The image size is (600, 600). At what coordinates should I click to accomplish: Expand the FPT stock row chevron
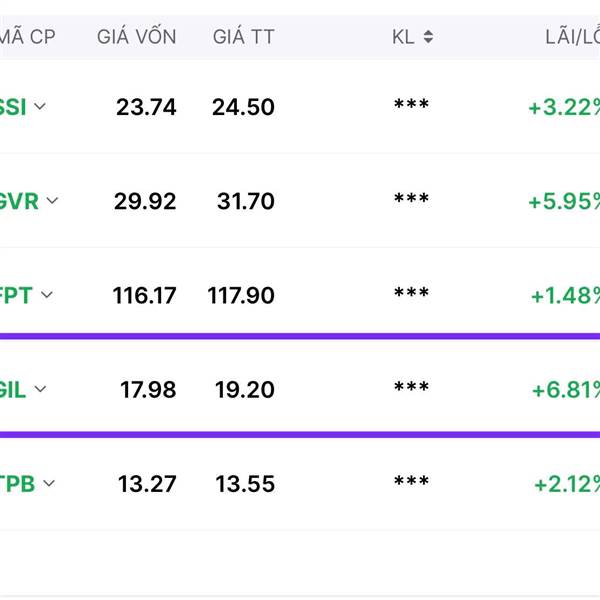click(x=47, y=295)
